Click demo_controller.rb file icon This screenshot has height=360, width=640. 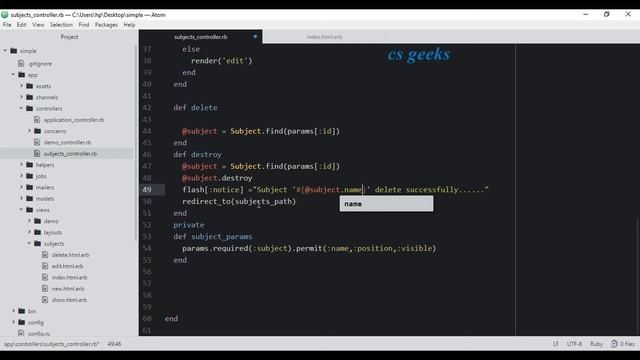point(37,142)
